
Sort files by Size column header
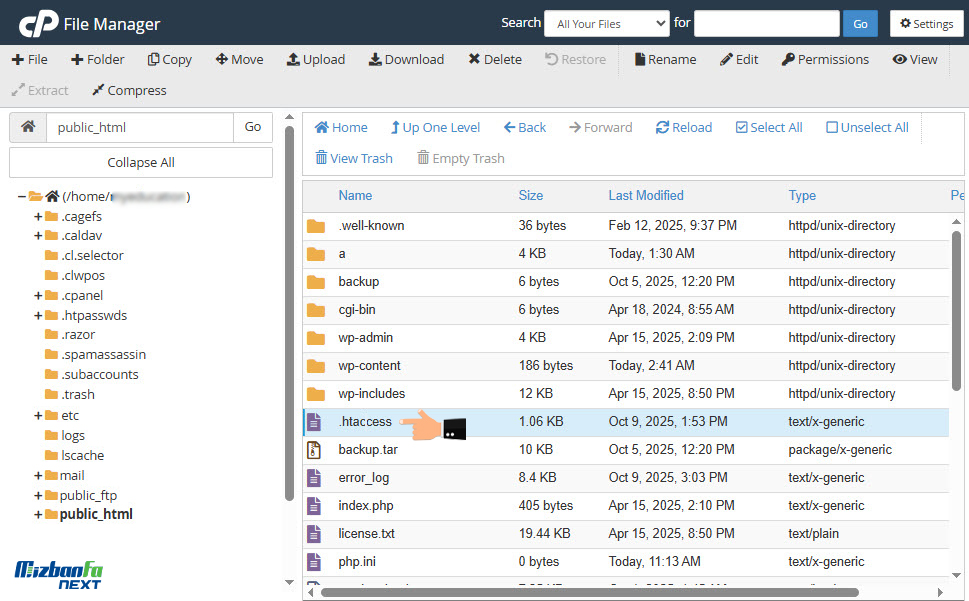[x=530, y=196]
